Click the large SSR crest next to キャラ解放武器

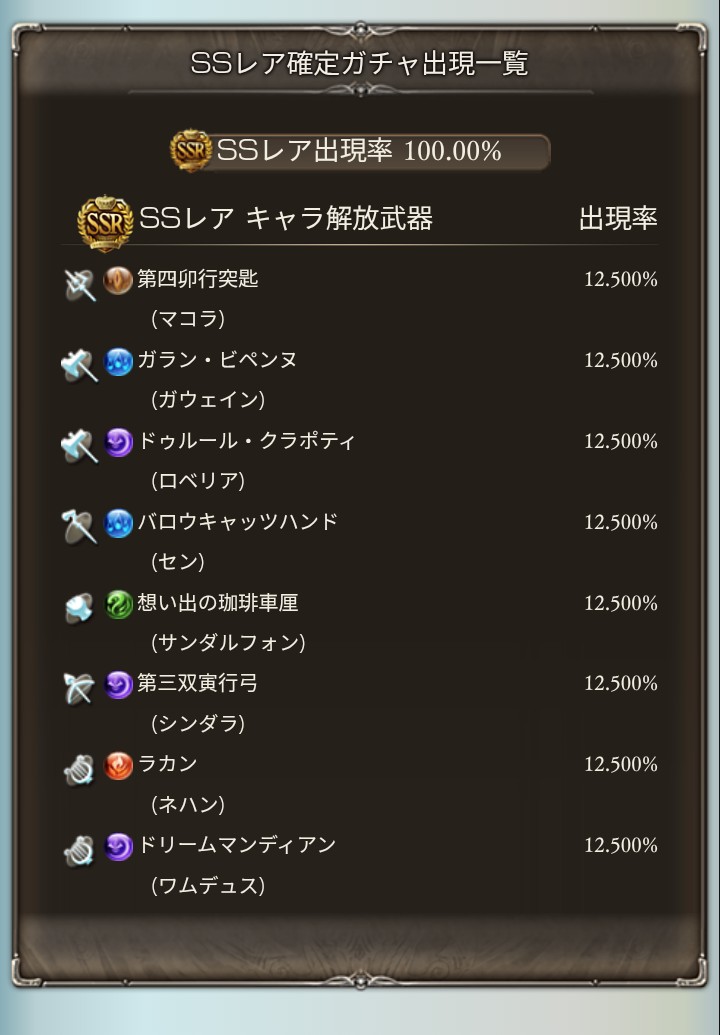(104, 223)
